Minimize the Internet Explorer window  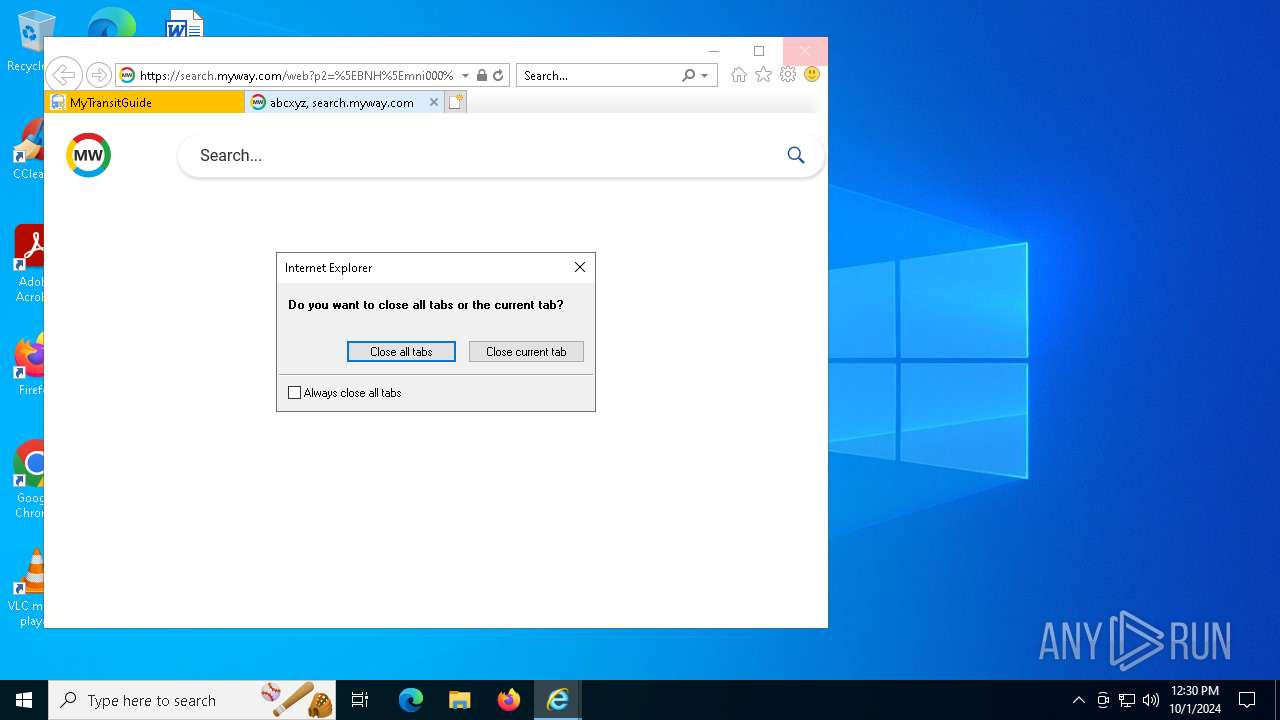(x=714, y=51)
